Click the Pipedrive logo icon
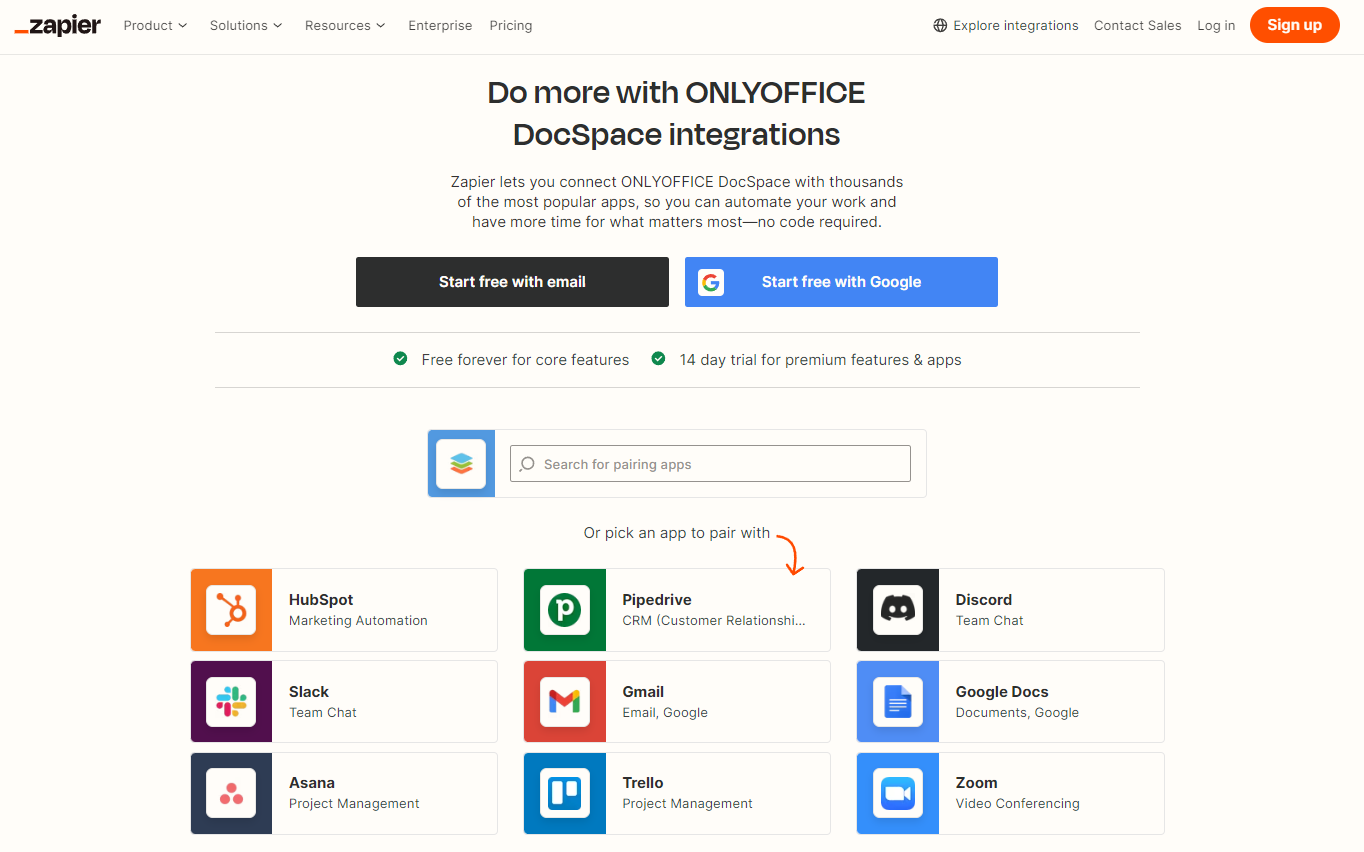This screenshot has width=1364, height=852. coord(565,610)
